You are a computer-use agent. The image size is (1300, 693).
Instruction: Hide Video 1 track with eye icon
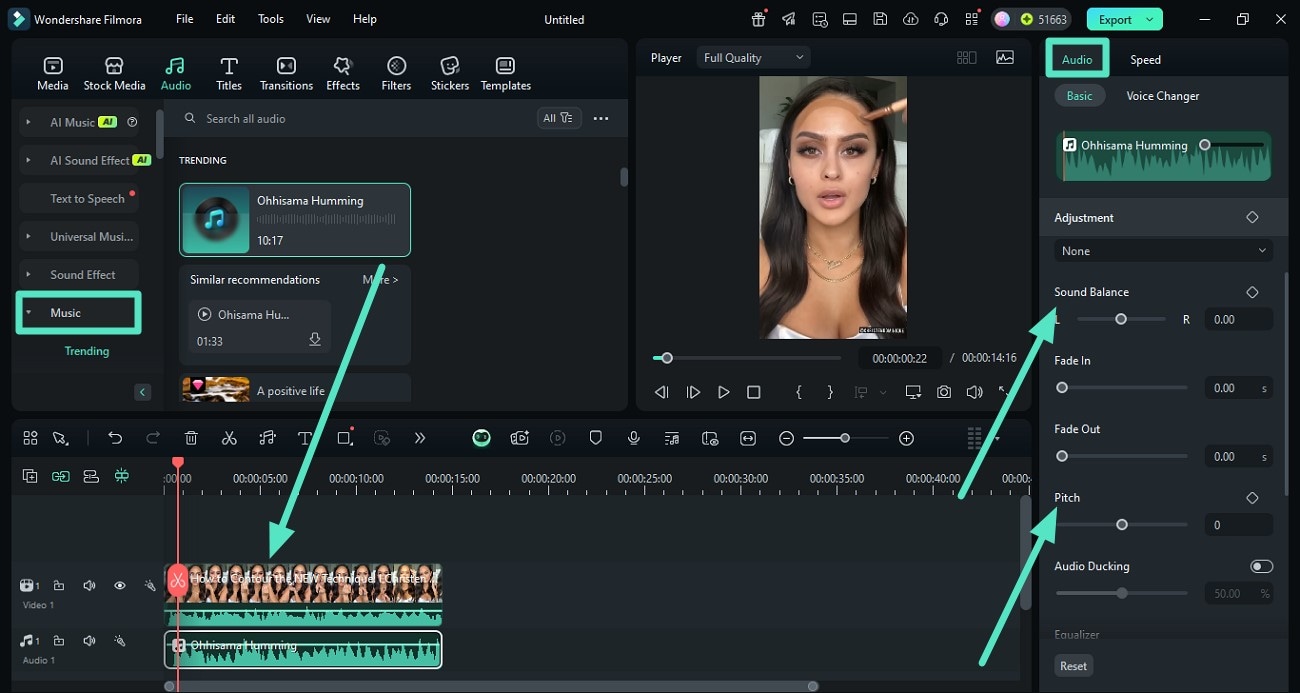pyautogui.click(x=120, y=586)
